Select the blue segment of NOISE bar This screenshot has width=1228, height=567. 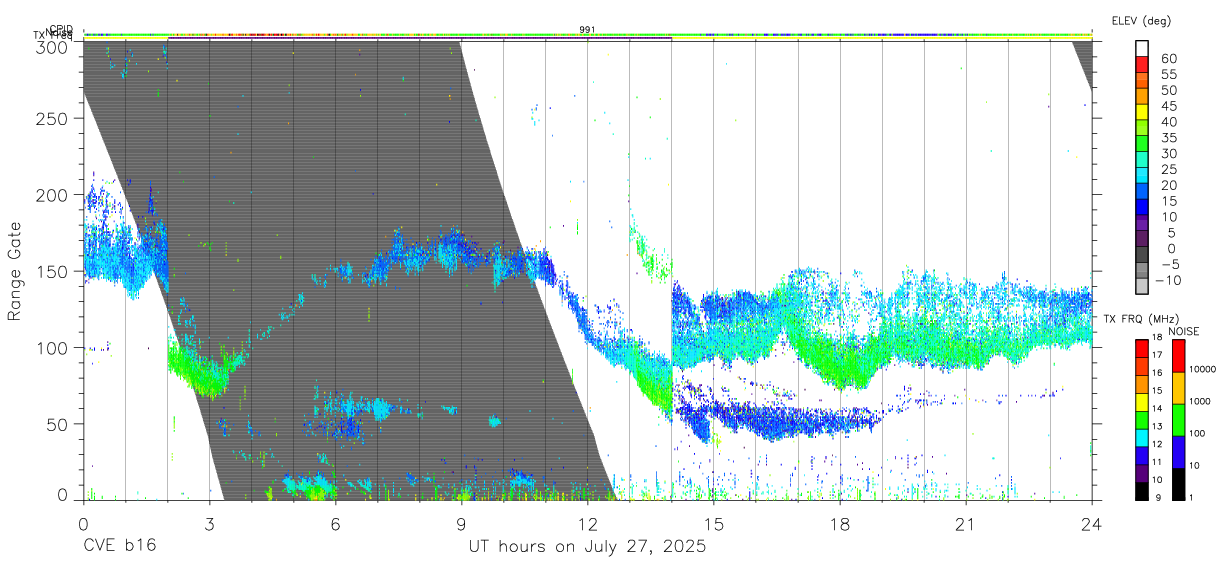coord(1178,452)
